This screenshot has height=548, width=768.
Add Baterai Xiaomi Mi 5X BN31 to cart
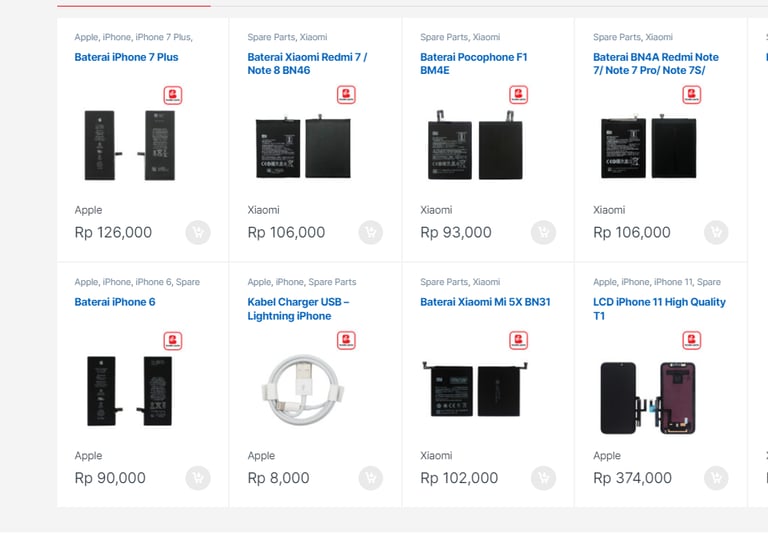point(544,478)
